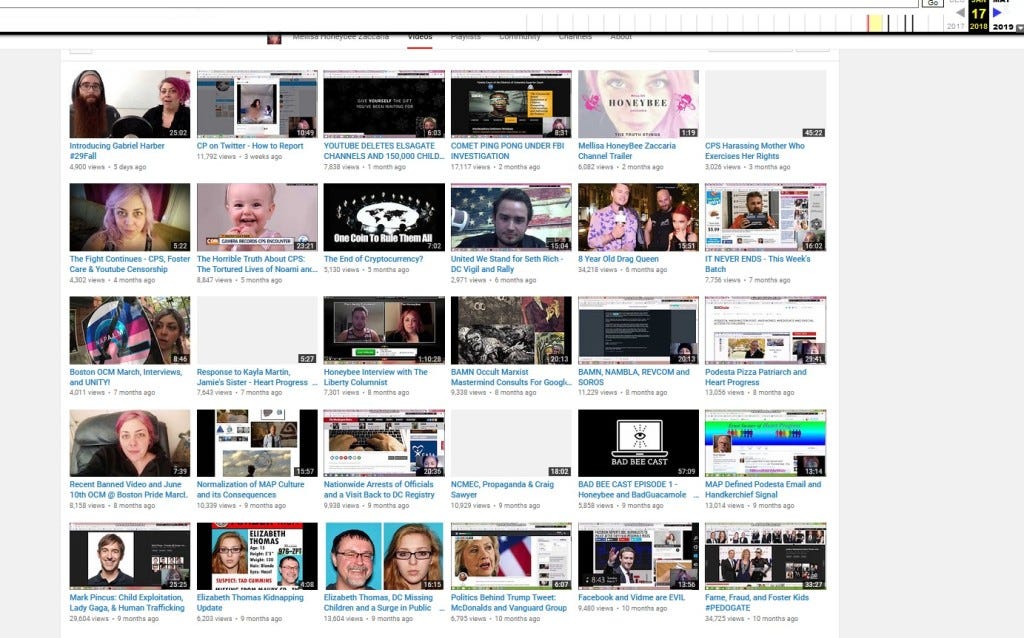Open the NCMEC, Propaganda & Craig Sawyer title link

(502, 490)
